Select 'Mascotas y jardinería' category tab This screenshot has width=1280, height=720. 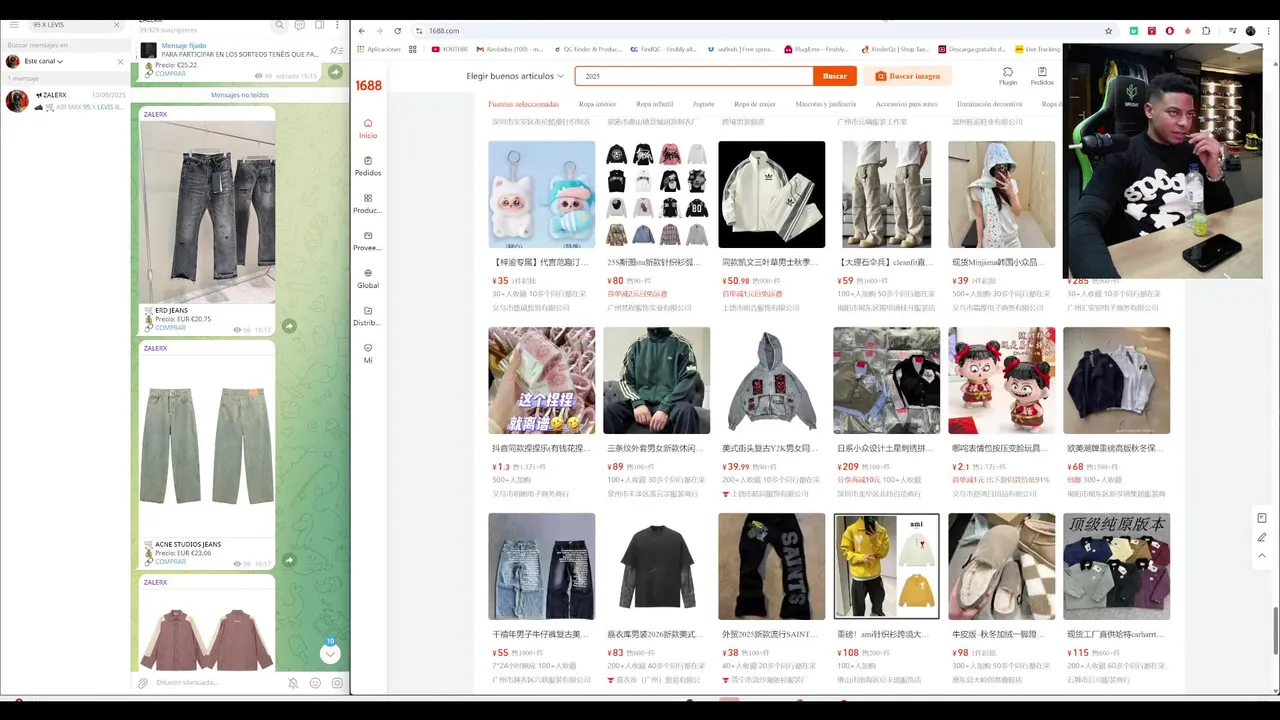[825, 104]
